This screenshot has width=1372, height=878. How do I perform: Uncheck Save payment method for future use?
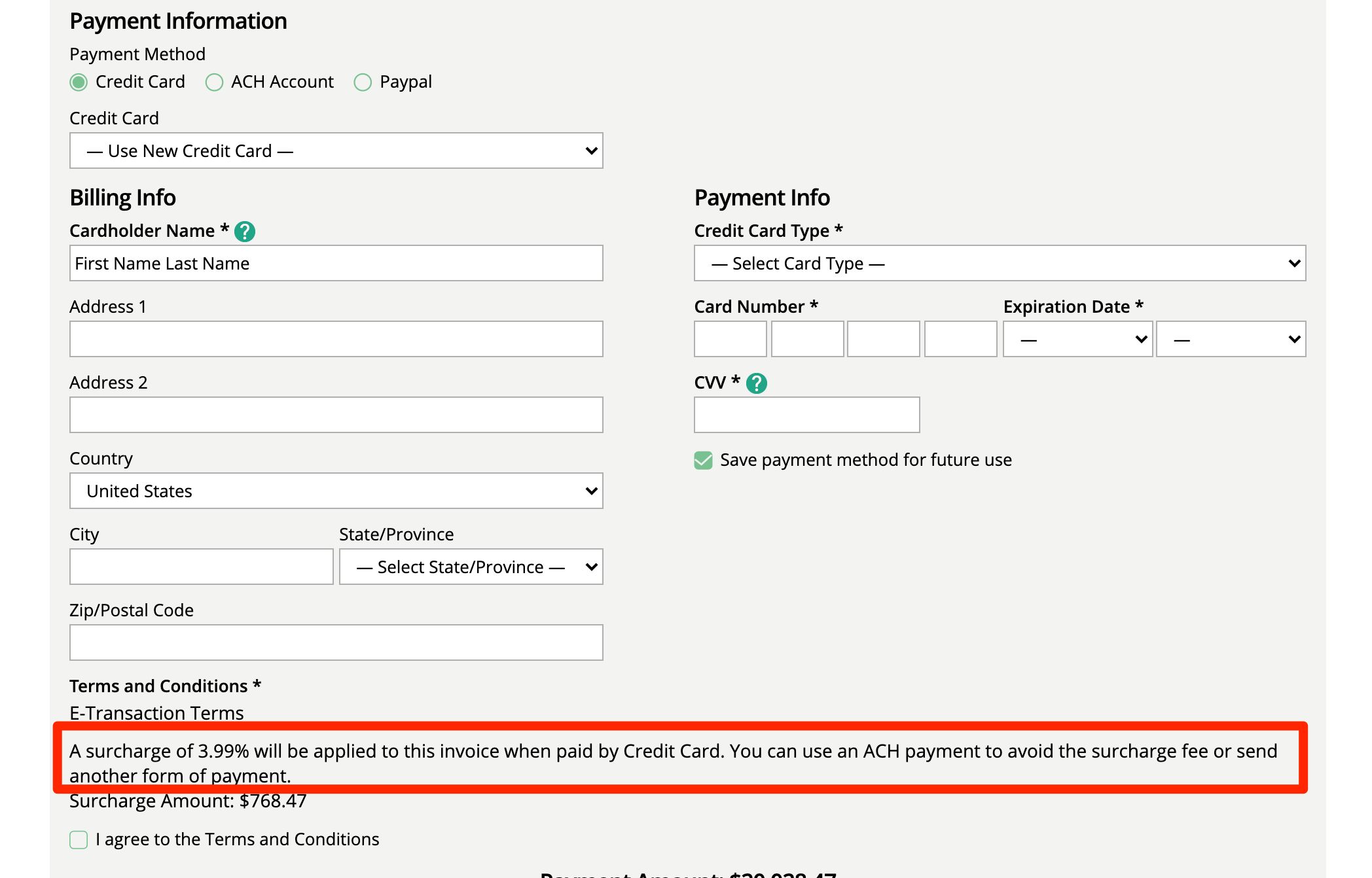(x=703, y=461)
